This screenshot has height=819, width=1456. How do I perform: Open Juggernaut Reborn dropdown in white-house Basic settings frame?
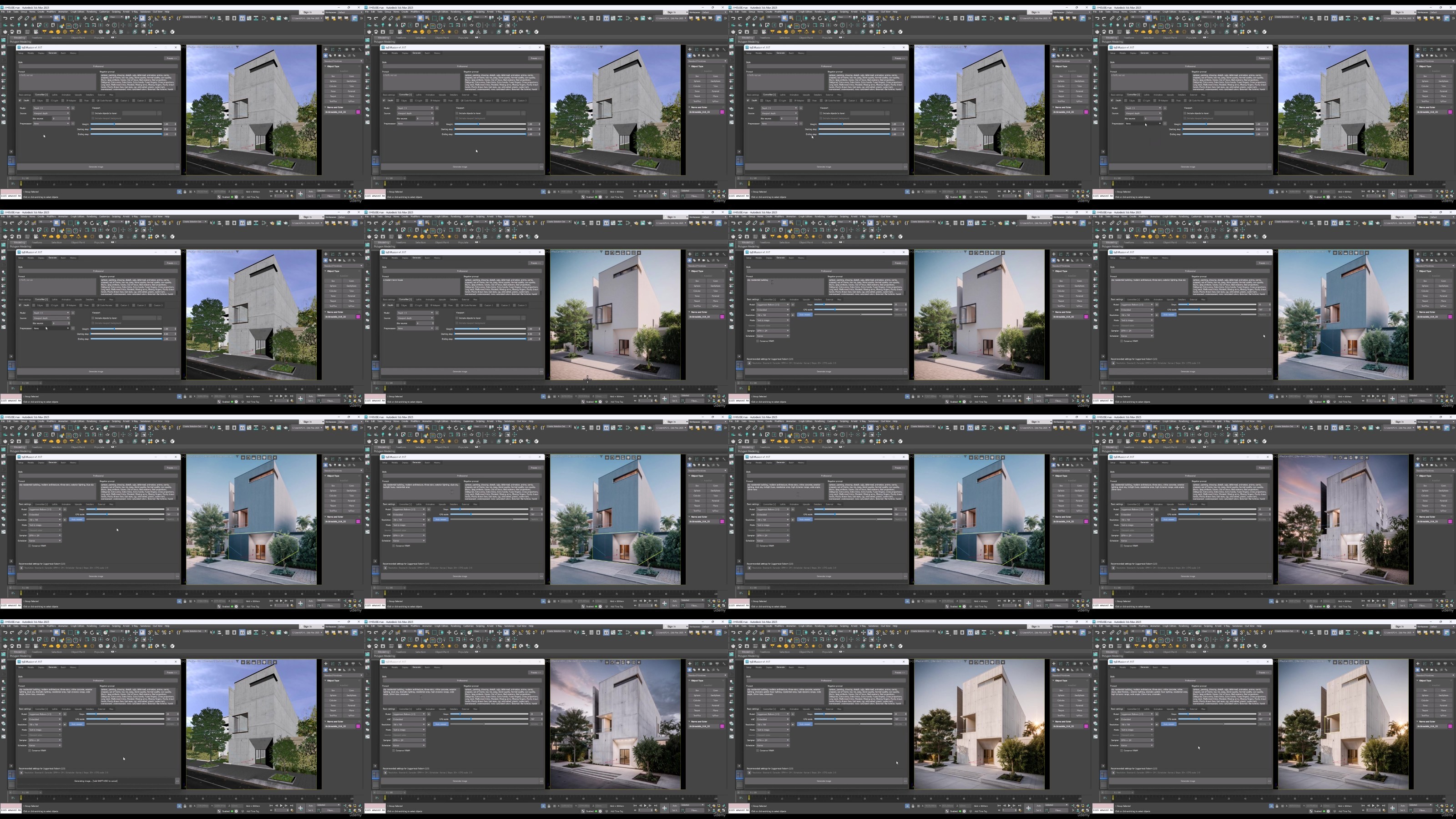(773, 305)
